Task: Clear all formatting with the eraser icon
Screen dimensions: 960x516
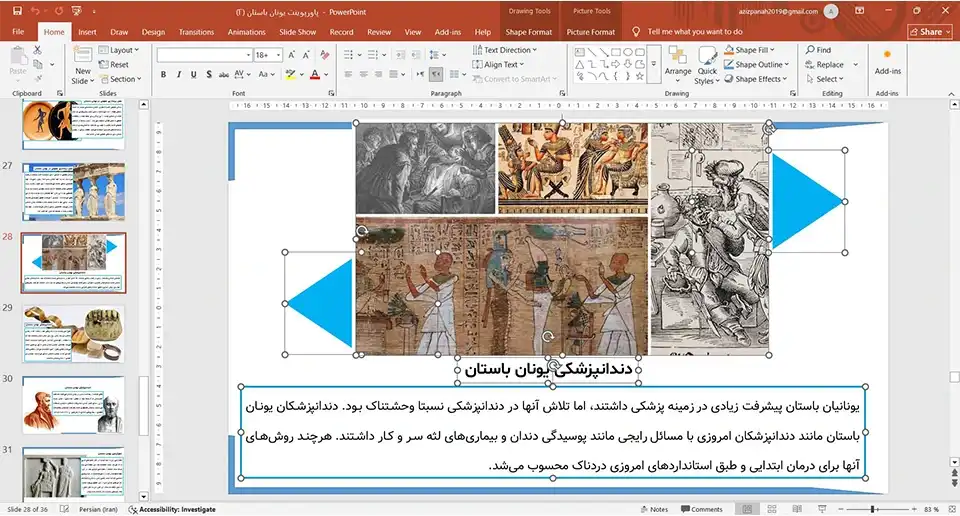Action: click(324, 55)
